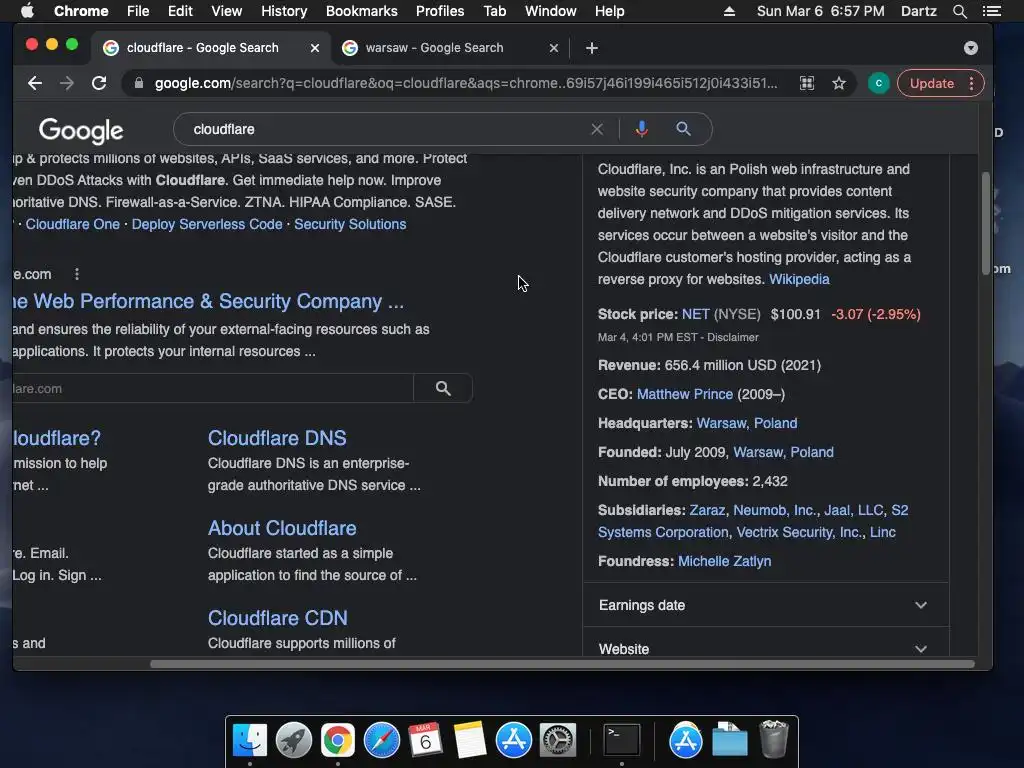
Task: Click Warsaw, Poland in Headquarters row
Action: [x=747, y=423]
